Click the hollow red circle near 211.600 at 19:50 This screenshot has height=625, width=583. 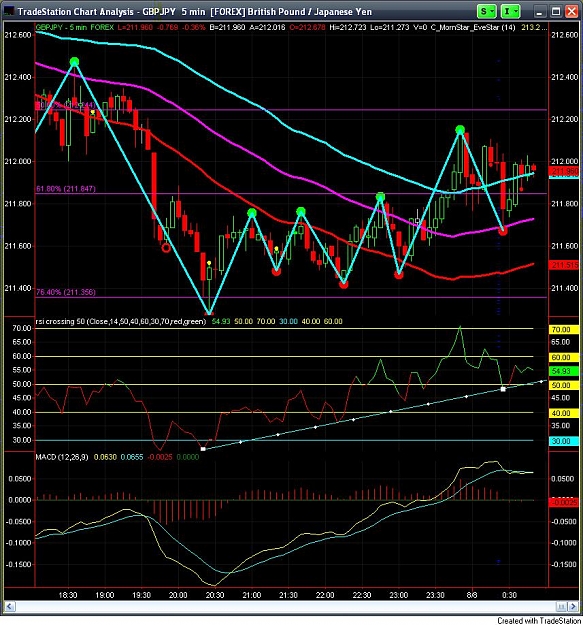[166, 248]
